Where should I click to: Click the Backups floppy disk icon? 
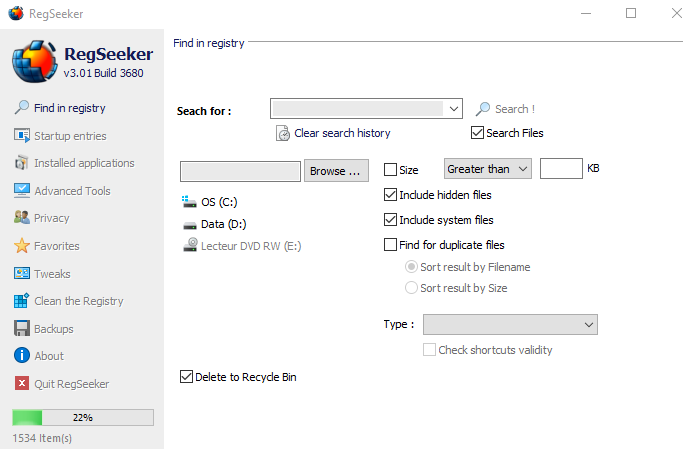point(21,328)
